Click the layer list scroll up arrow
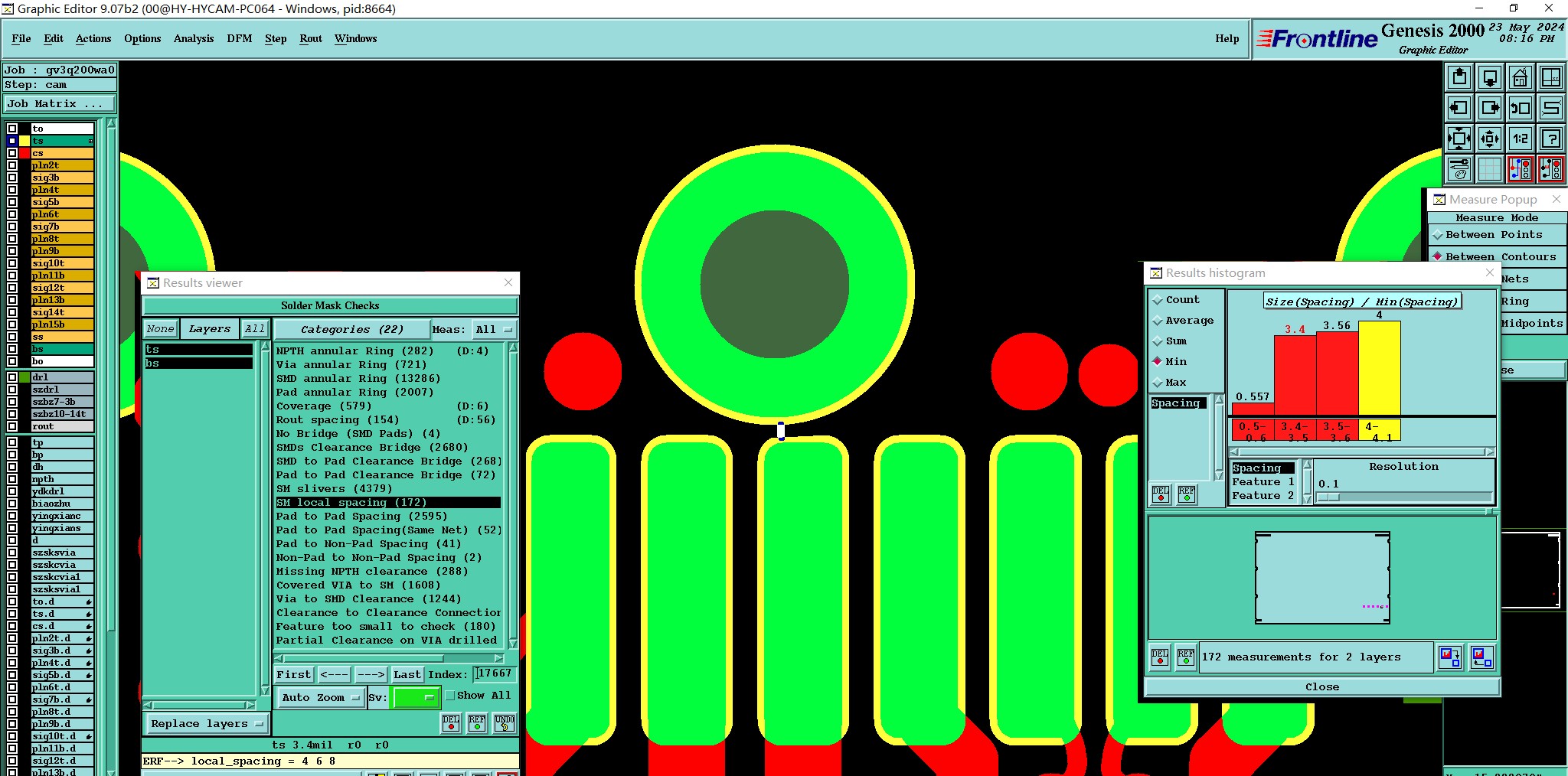Image resolution: width=1568 pixels, height=776 pixels. pyautogui.click(x=112, y=123)
